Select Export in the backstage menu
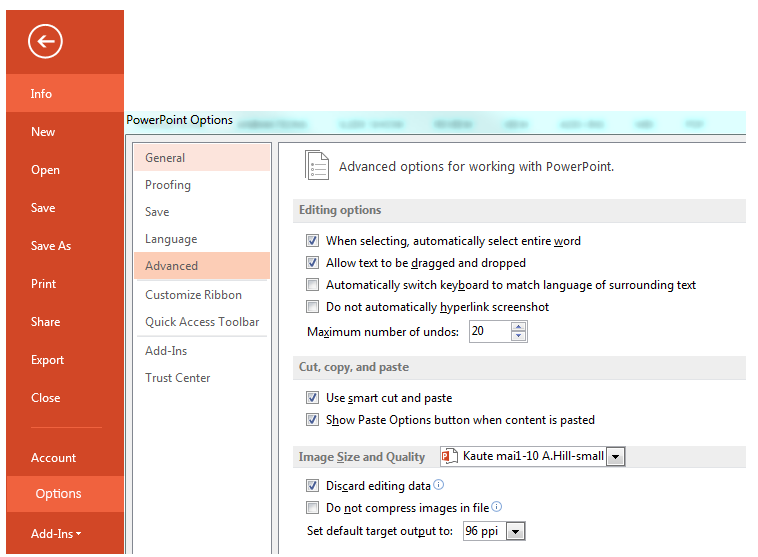The height and width of the screenshot is (557, 758). pos(65,360)
